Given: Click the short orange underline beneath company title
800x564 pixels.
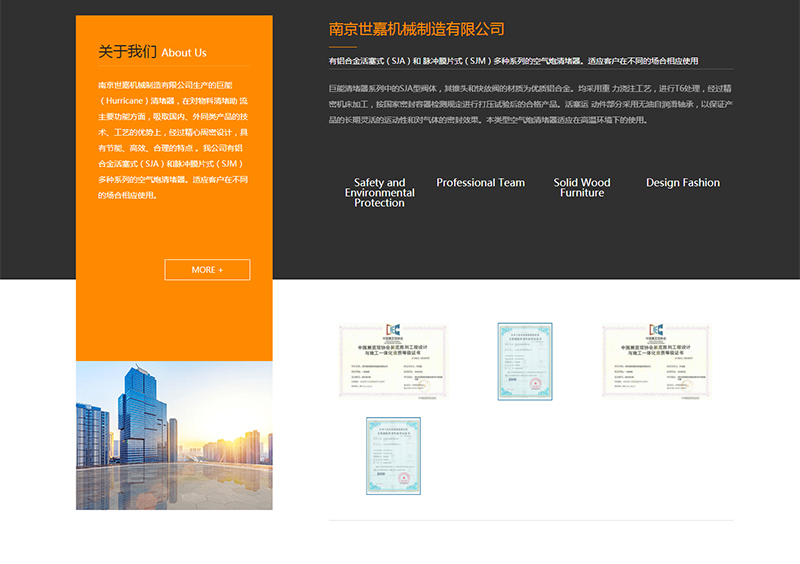Looking at the screenshot, I should point(343,47).
